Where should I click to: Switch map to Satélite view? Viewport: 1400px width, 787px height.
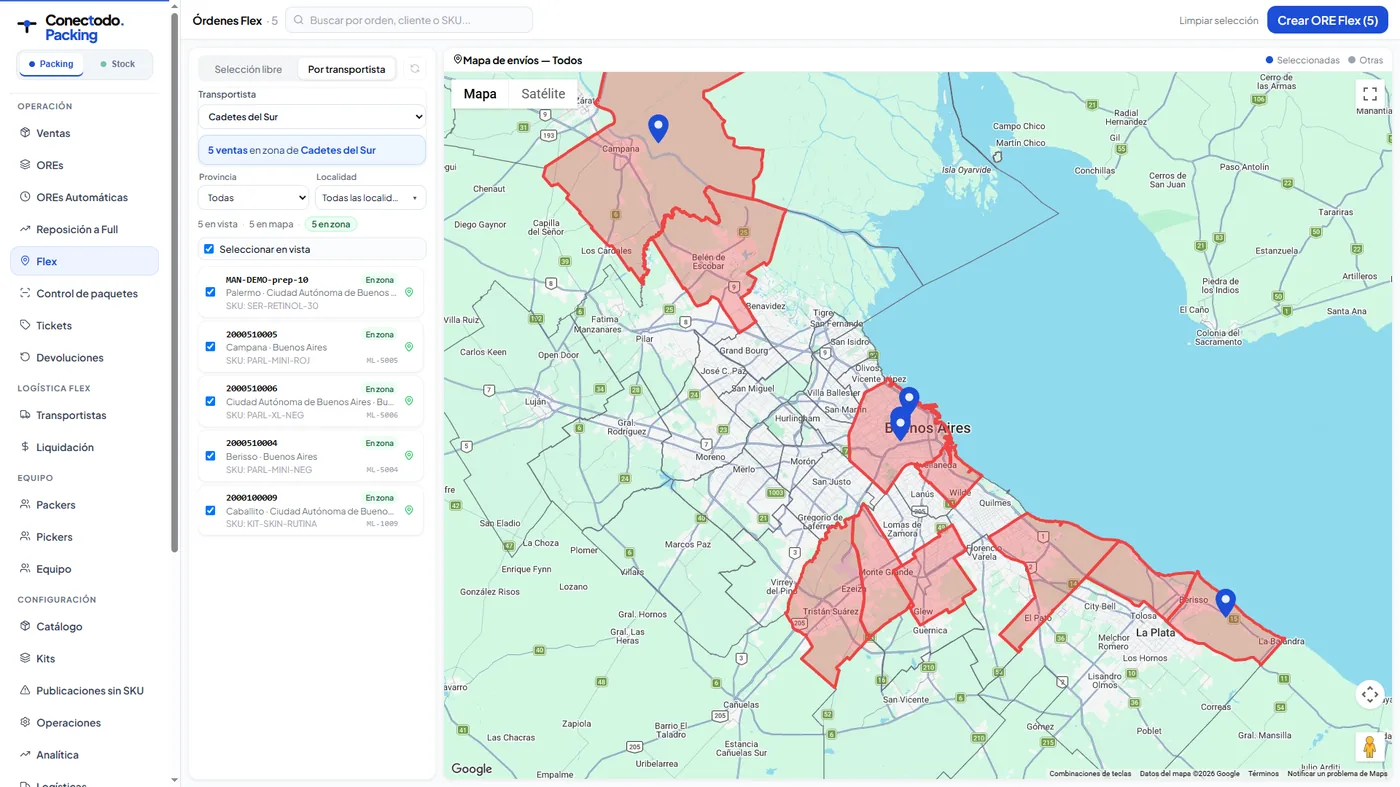[543, 94]
